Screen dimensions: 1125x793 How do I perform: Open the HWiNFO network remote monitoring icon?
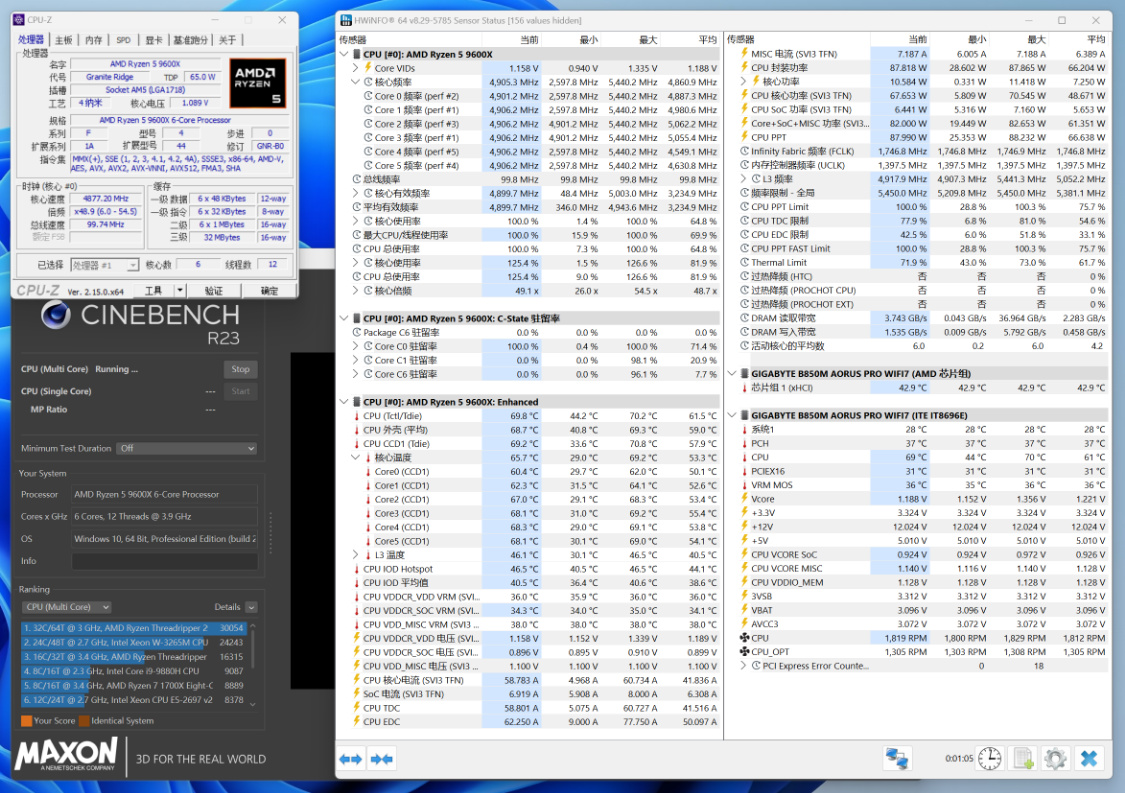(x=897, y=758)
